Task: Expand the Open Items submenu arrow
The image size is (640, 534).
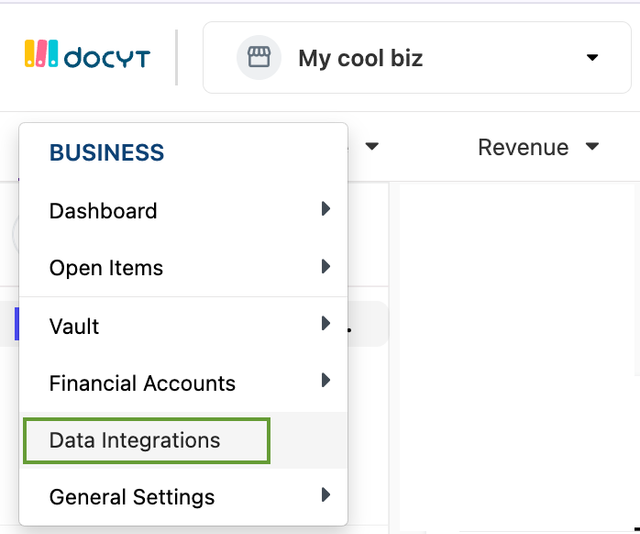Action: [326, 266]
